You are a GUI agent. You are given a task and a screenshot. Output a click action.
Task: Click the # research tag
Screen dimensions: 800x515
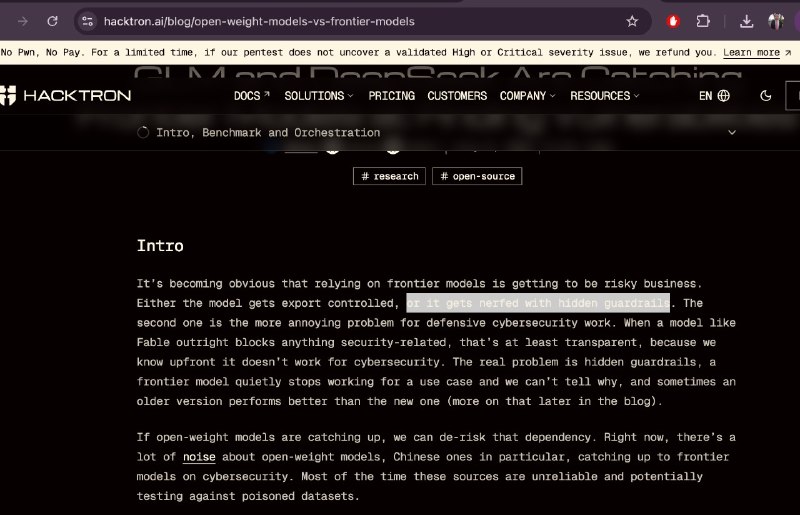click(x=389, y=176)
